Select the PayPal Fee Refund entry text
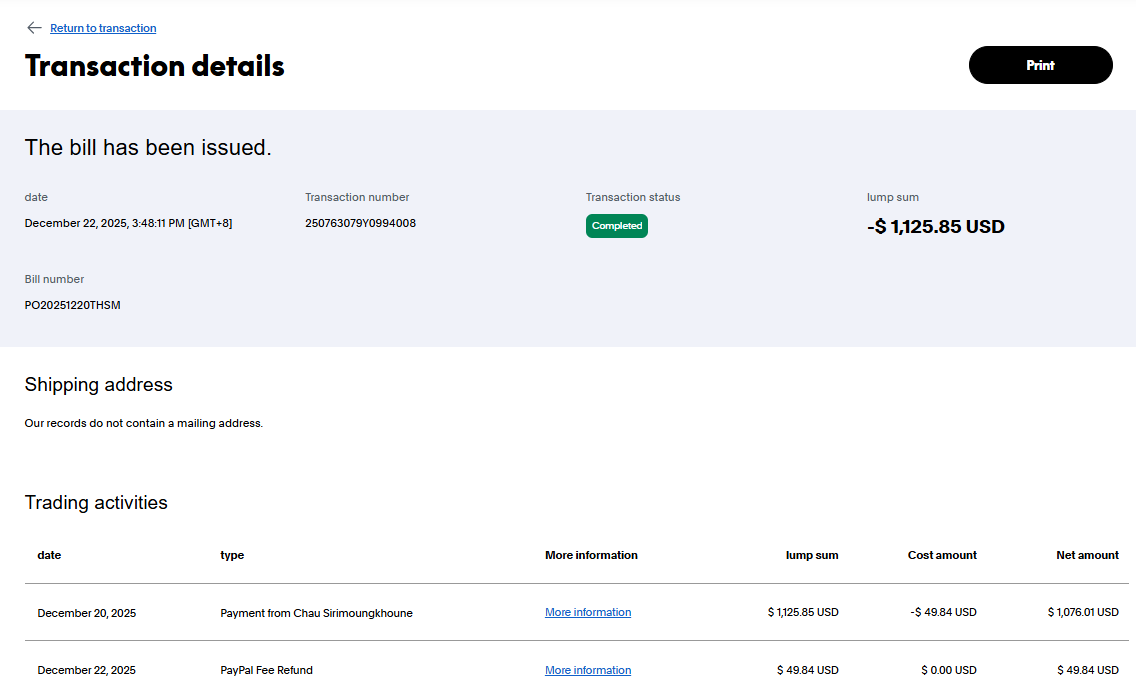Image resolution: width=1136 pixels, height=698 pixels. pos(263,670)
